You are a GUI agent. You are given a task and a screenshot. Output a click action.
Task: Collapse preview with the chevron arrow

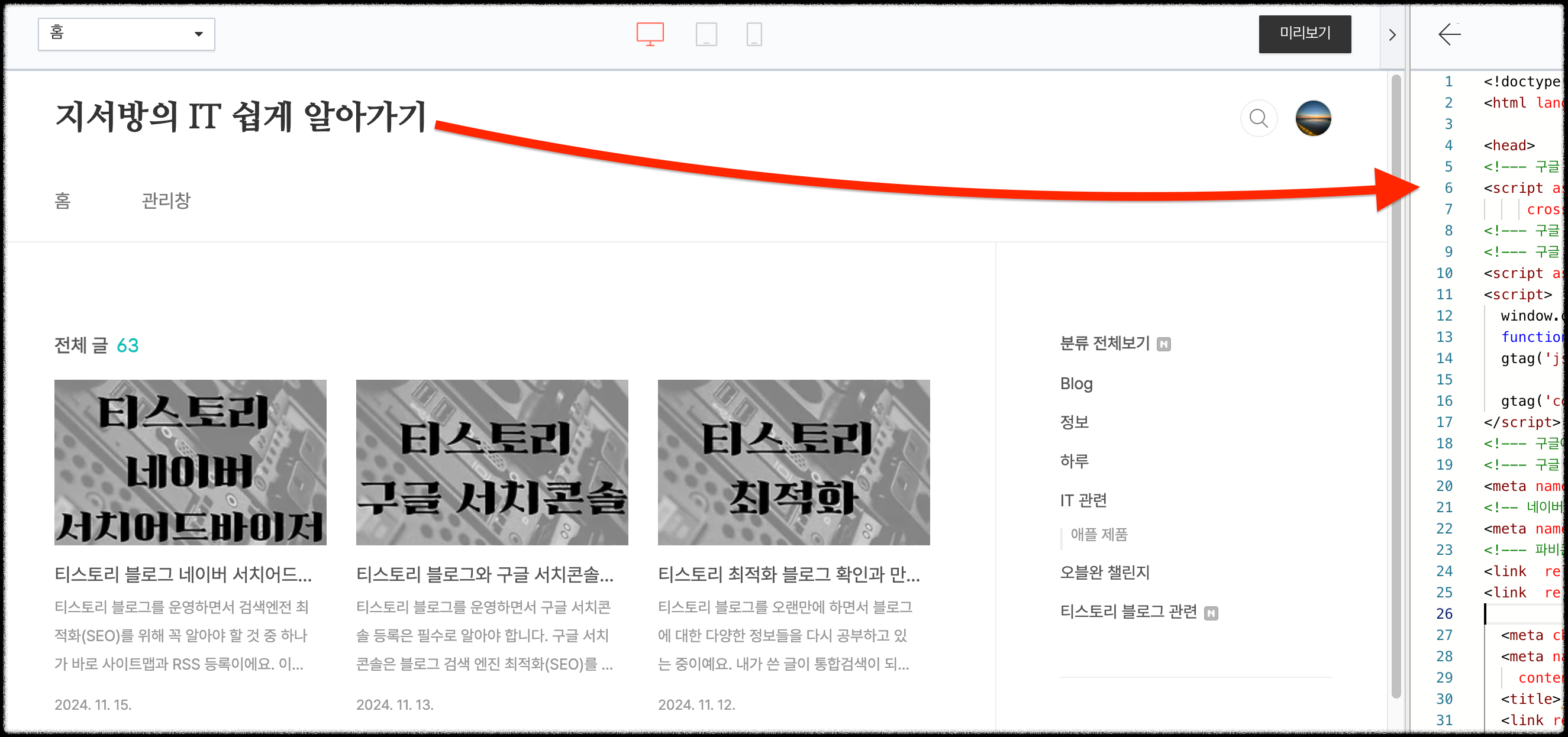pyautogui.click(x=1392, y=35)
